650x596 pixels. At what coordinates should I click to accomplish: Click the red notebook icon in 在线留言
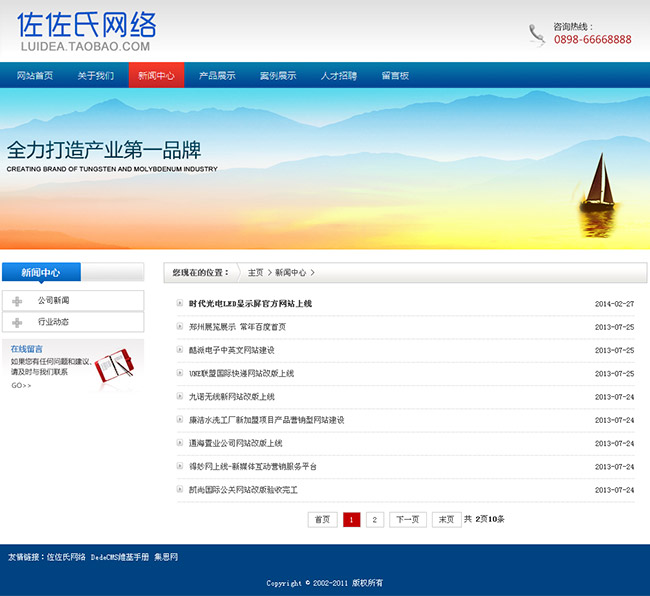click(114, 366)
